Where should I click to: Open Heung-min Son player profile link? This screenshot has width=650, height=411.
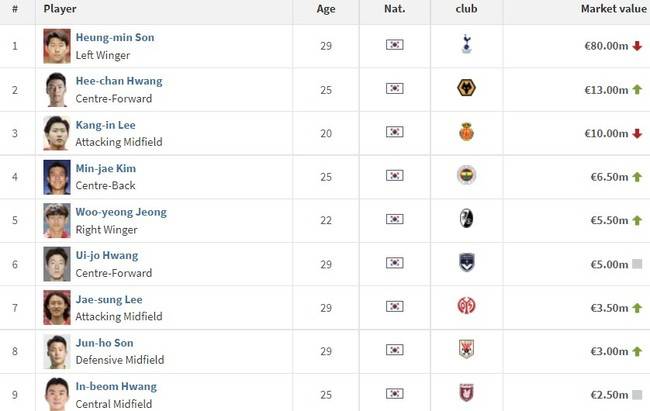coord(115,38)
